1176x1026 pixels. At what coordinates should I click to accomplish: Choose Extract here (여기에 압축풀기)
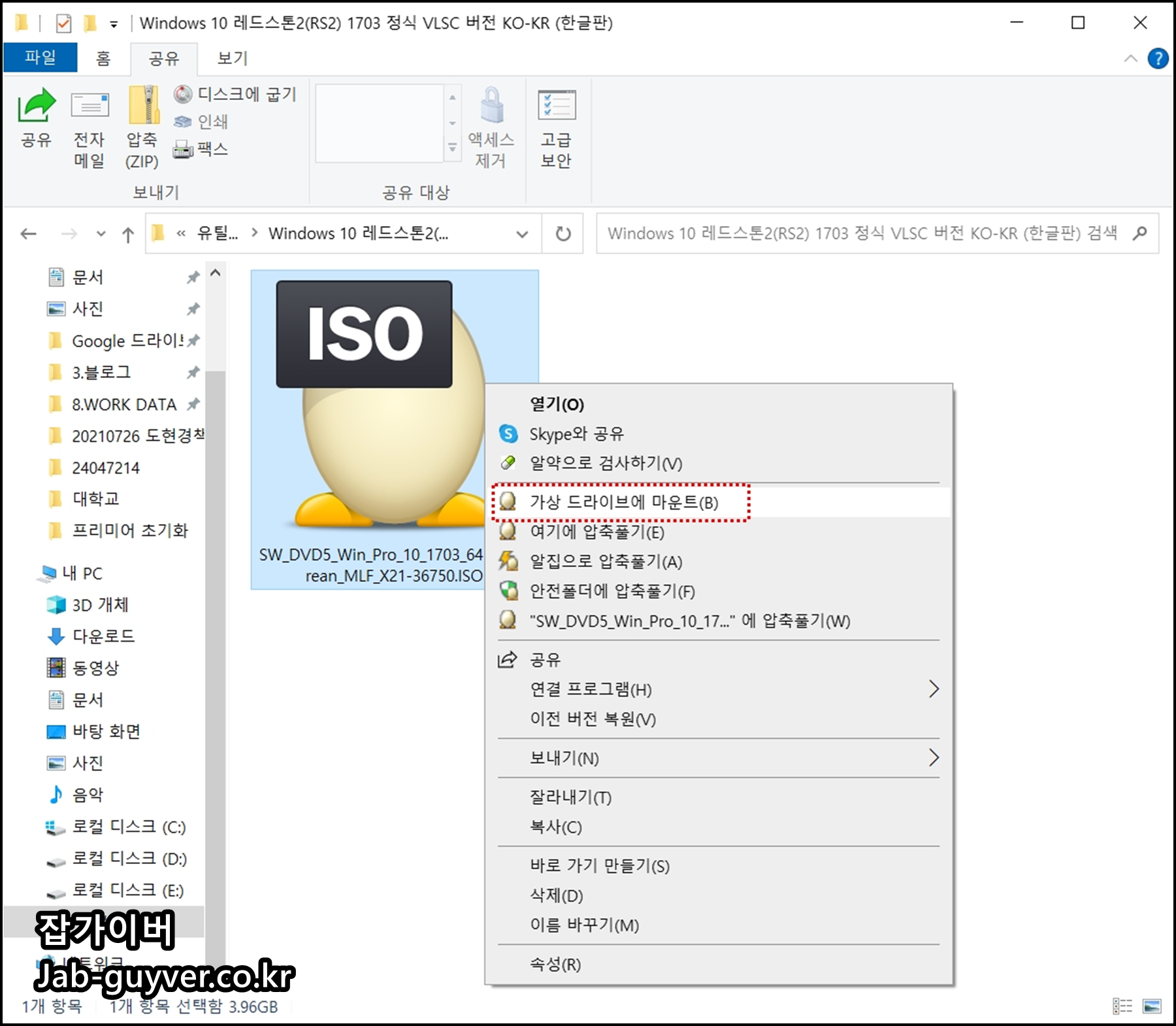(x=718, y=531)
